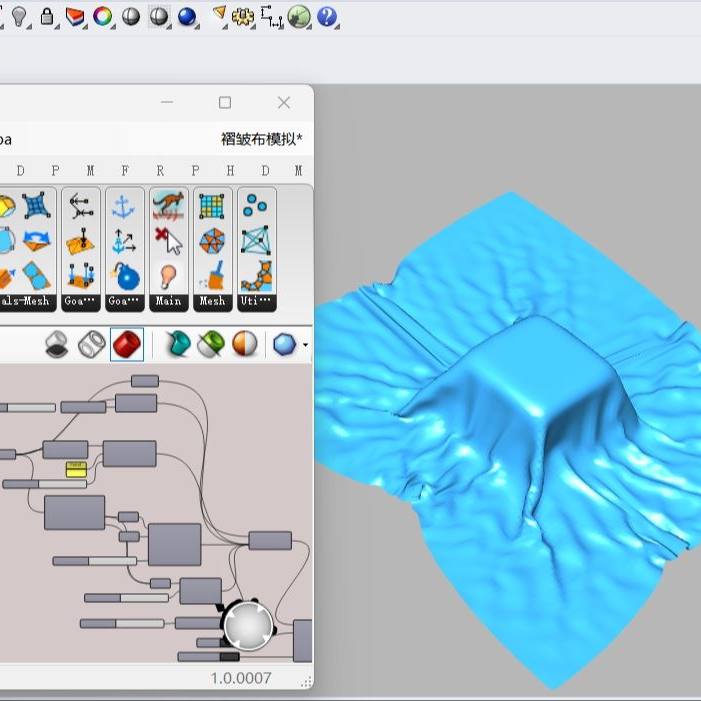
Task: Select the Kangaroo solver icon in Main panel
Action: (168, 206)
